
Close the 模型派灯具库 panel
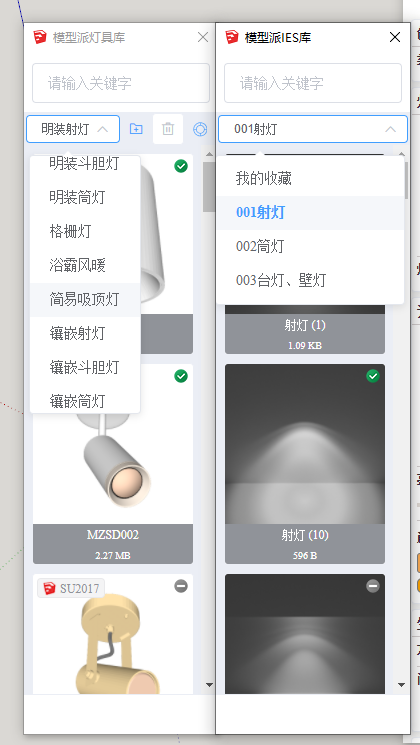pyautogui.click(x=203, y=37)
